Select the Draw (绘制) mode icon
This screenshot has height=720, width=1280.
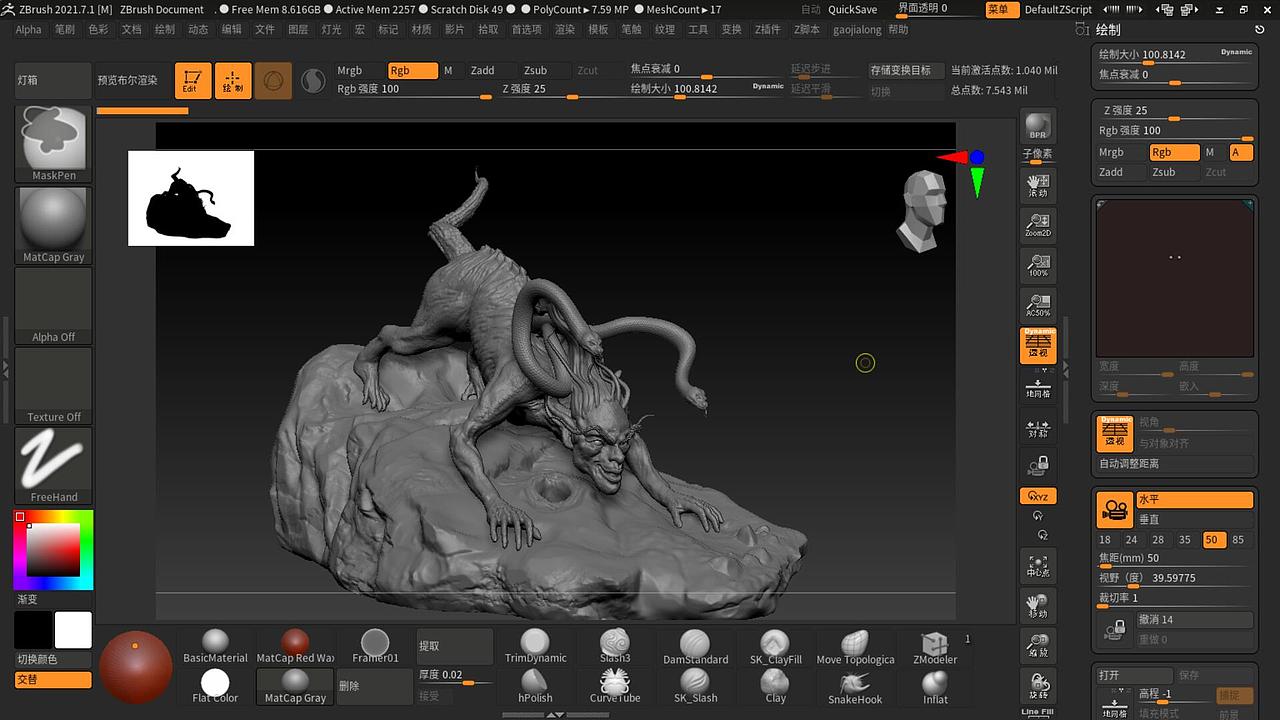click(x=233, y=81)
